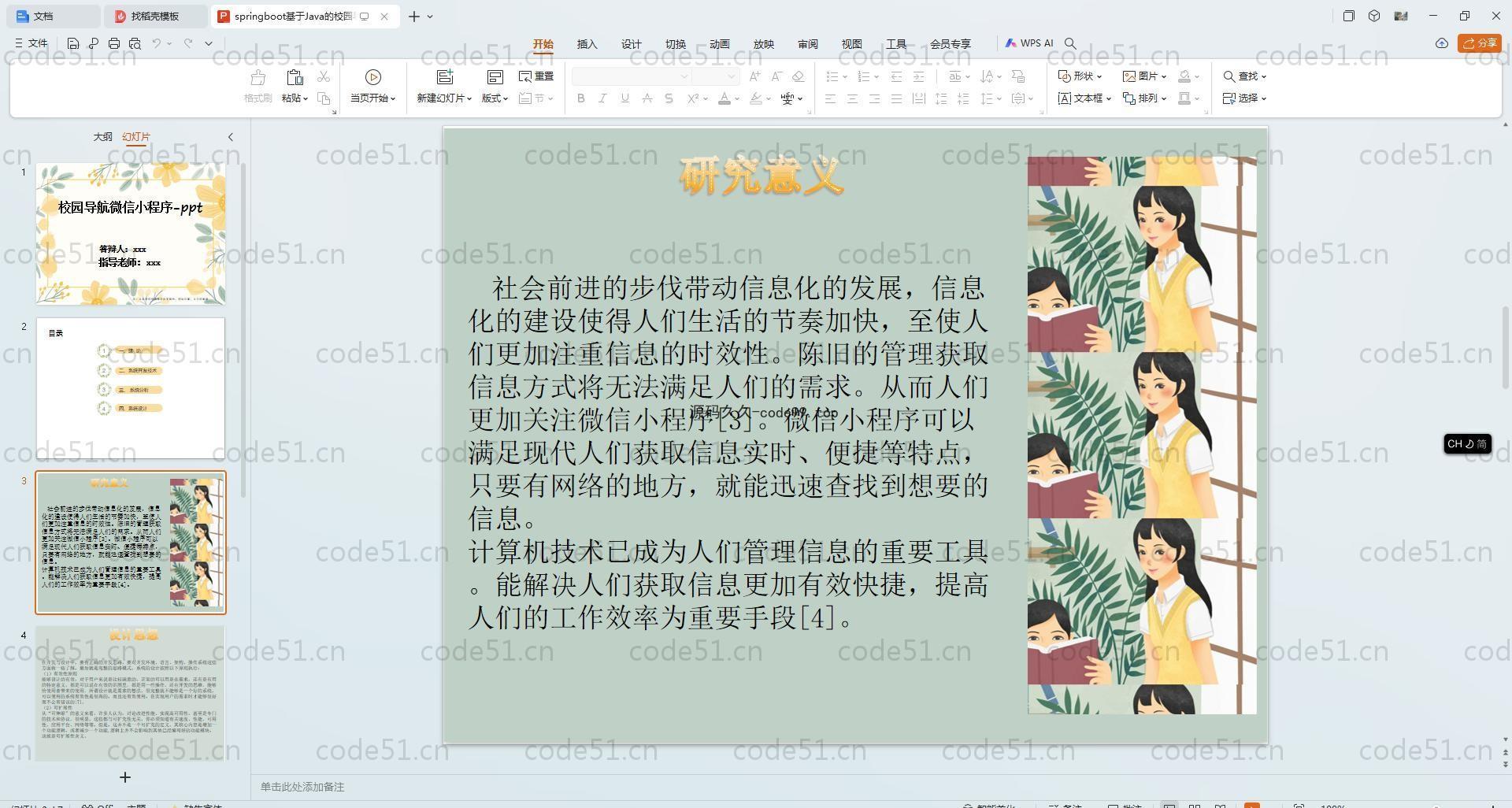Center align text in ribbon
The height and width of the screenshot is (808, 1512).
pyautogui.click(x=852, y=98)
